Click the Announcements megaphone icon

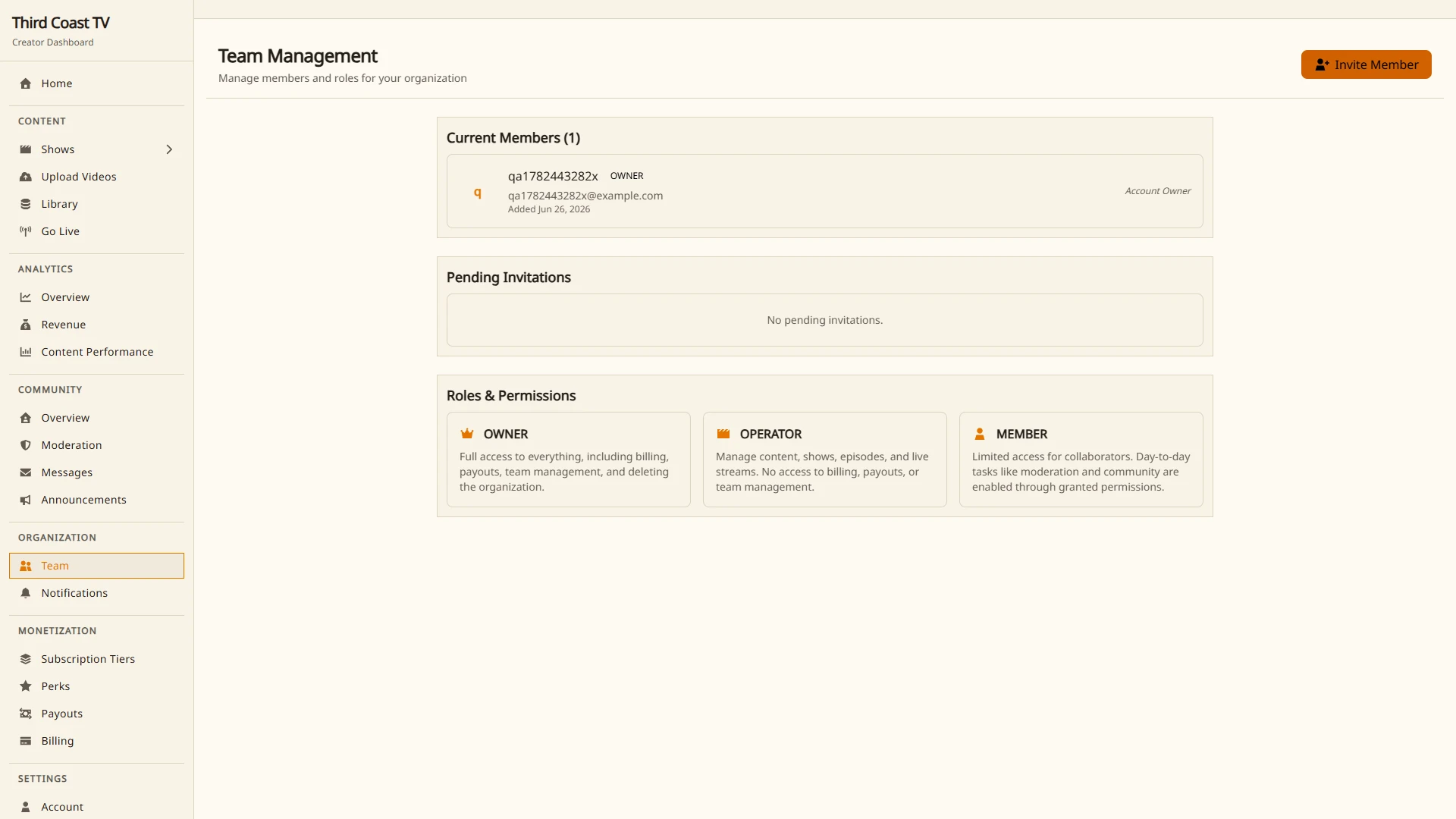pos(26,500)
